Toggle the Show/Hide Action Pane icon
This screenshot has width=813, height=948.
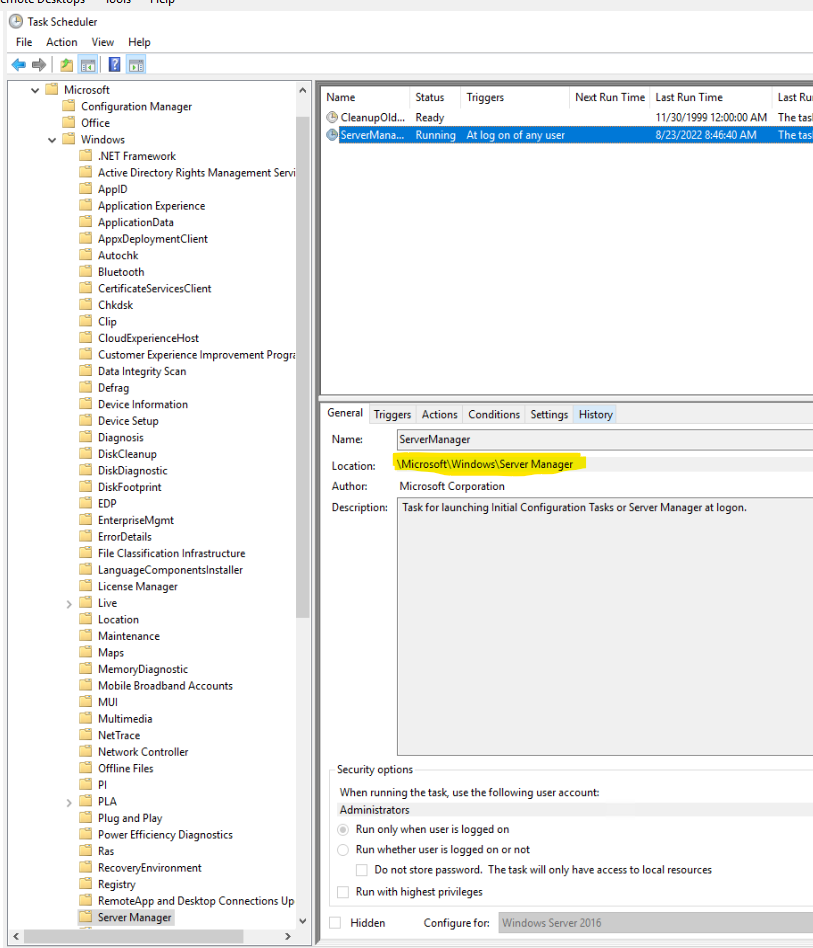(137, 65)
